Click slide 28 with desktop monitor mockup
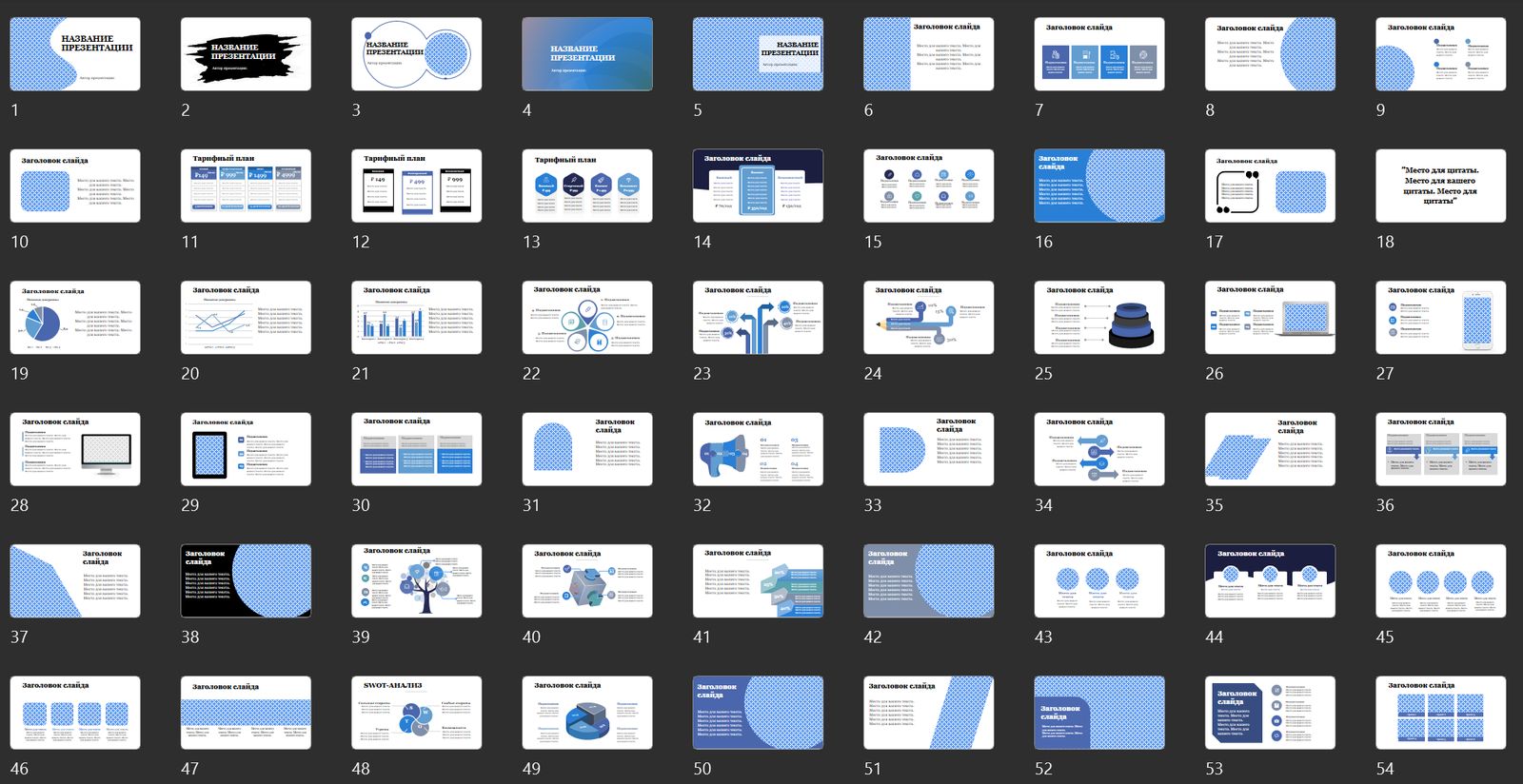Viewport: 1523px width, 784px height. [x=75, y=449]
